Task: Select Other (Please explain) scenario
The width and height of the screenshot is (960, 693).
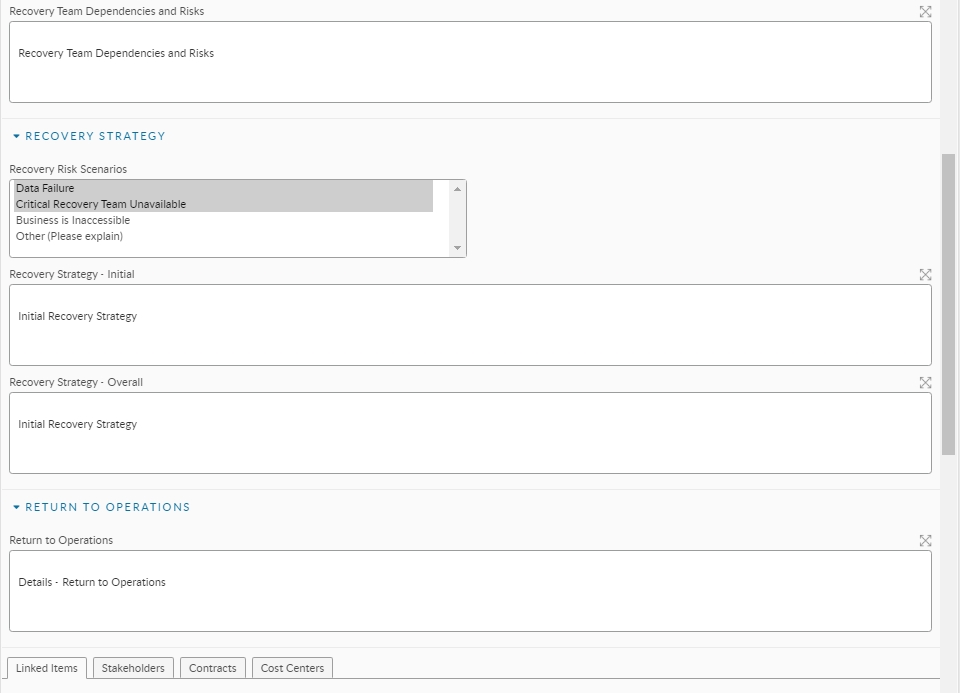Action: [x=69, y=236]
